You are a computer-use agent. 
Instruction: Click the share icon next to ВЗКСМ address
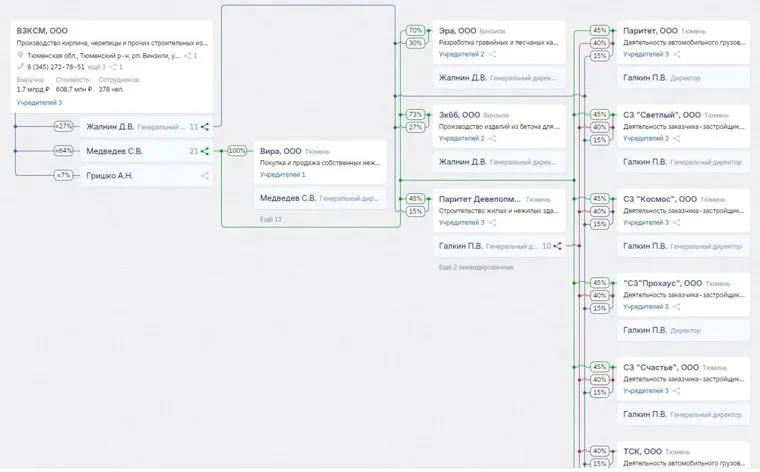pos(186,56)
